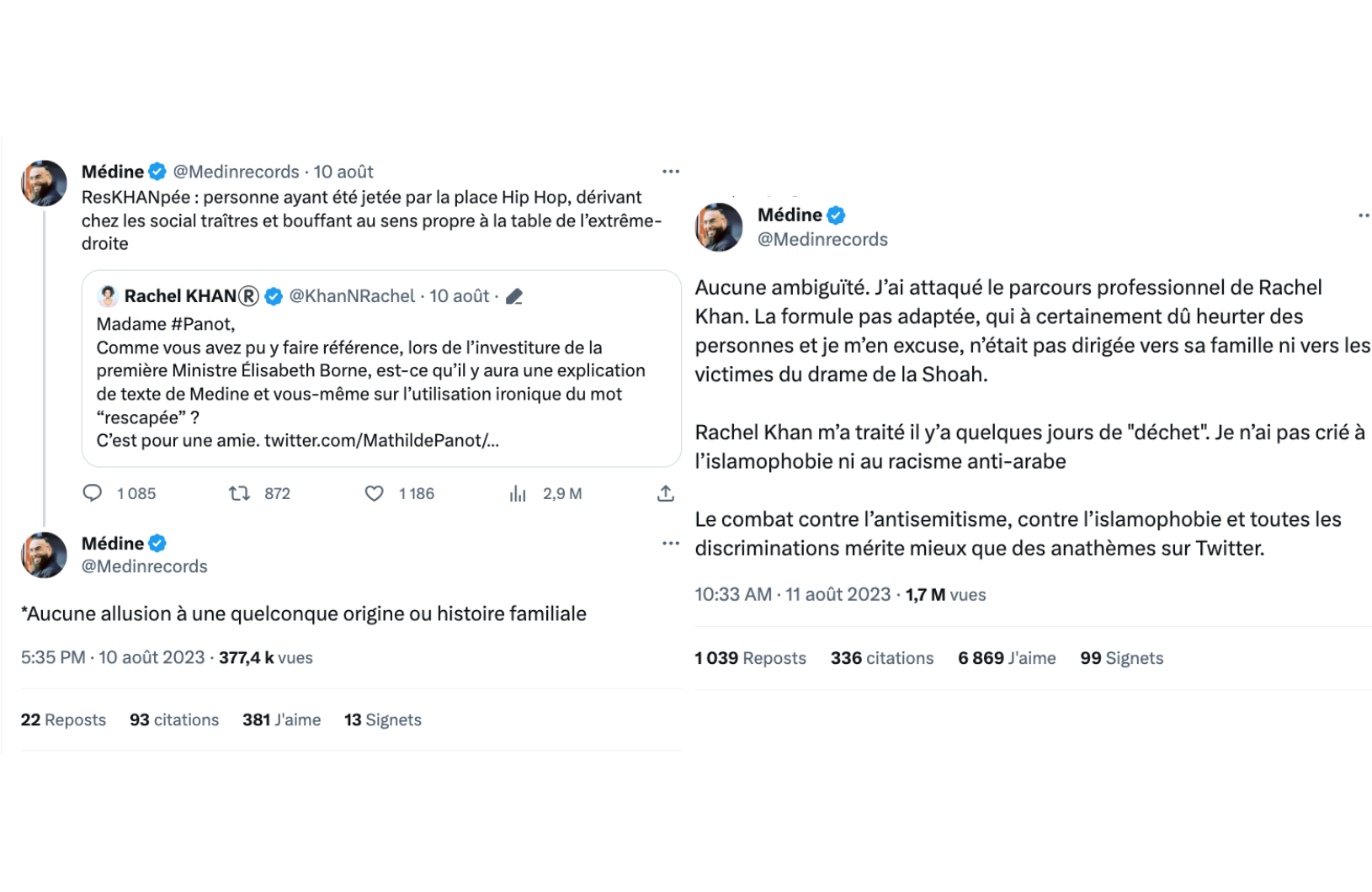Click the edited pencil icon on quoted tweet

[514, 296]
